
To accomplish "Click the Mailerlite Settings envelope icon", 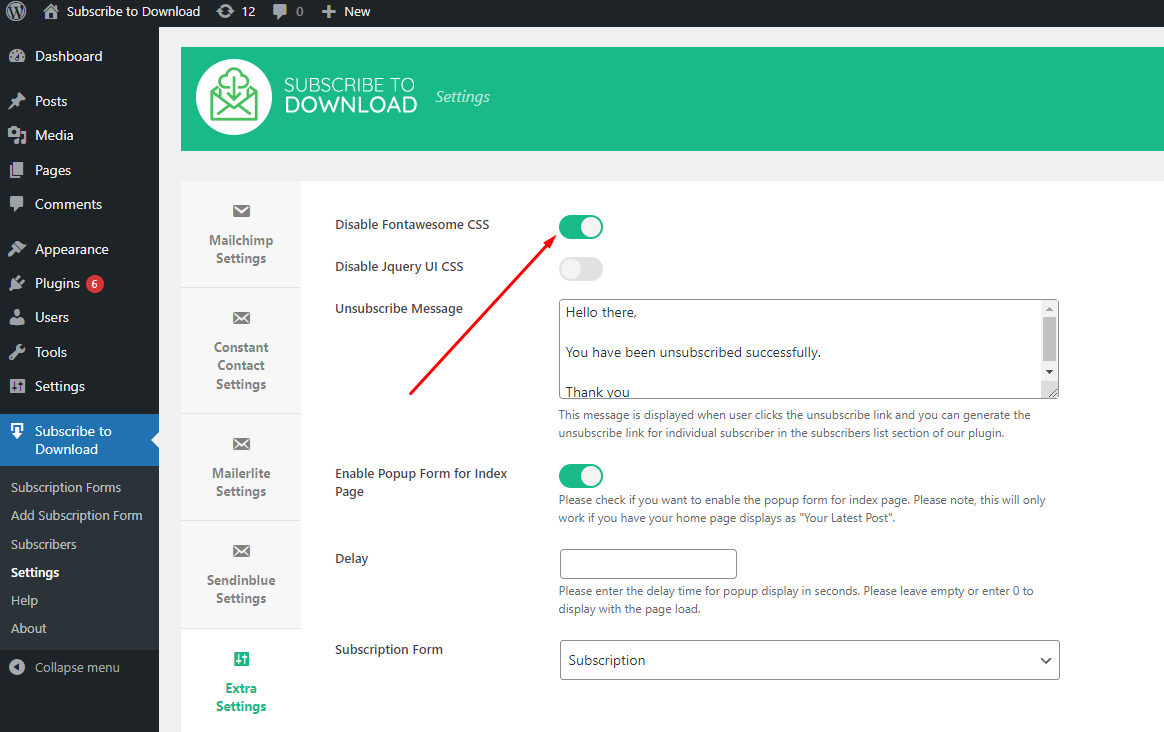I will [241, 444].
